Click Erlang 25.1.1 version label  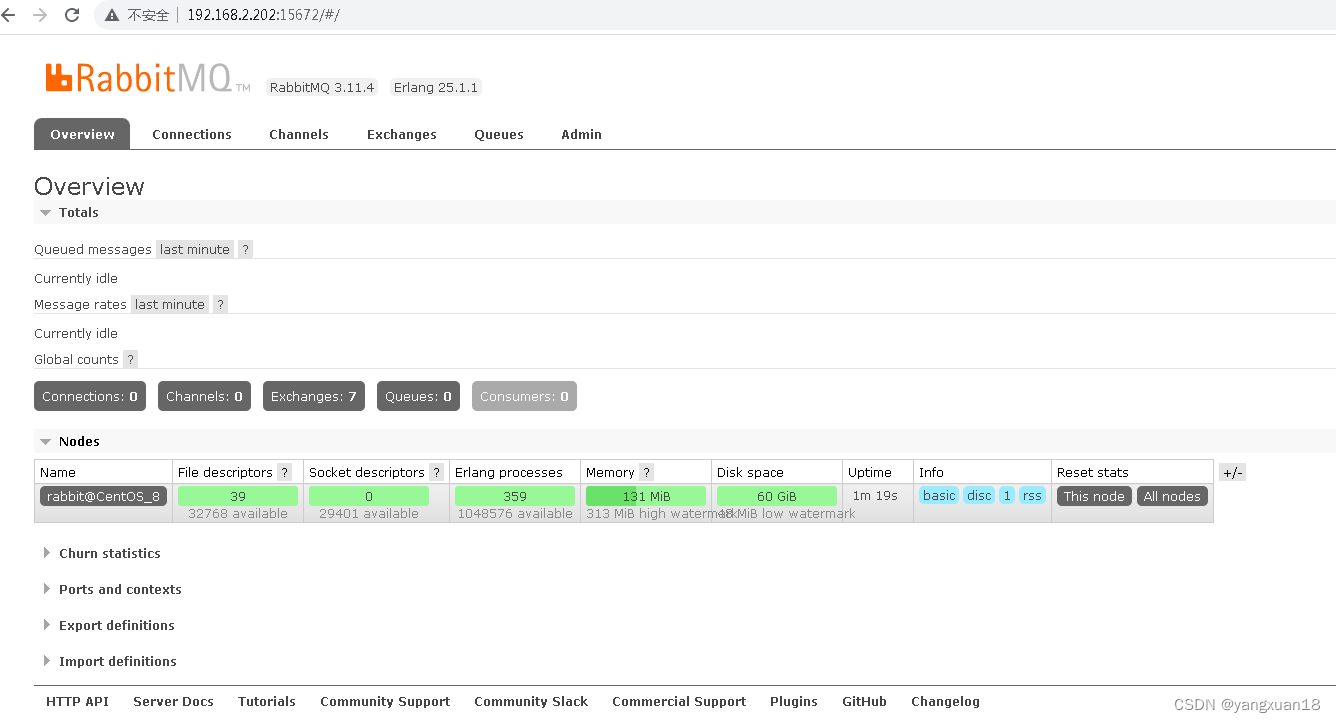point(436,88)
